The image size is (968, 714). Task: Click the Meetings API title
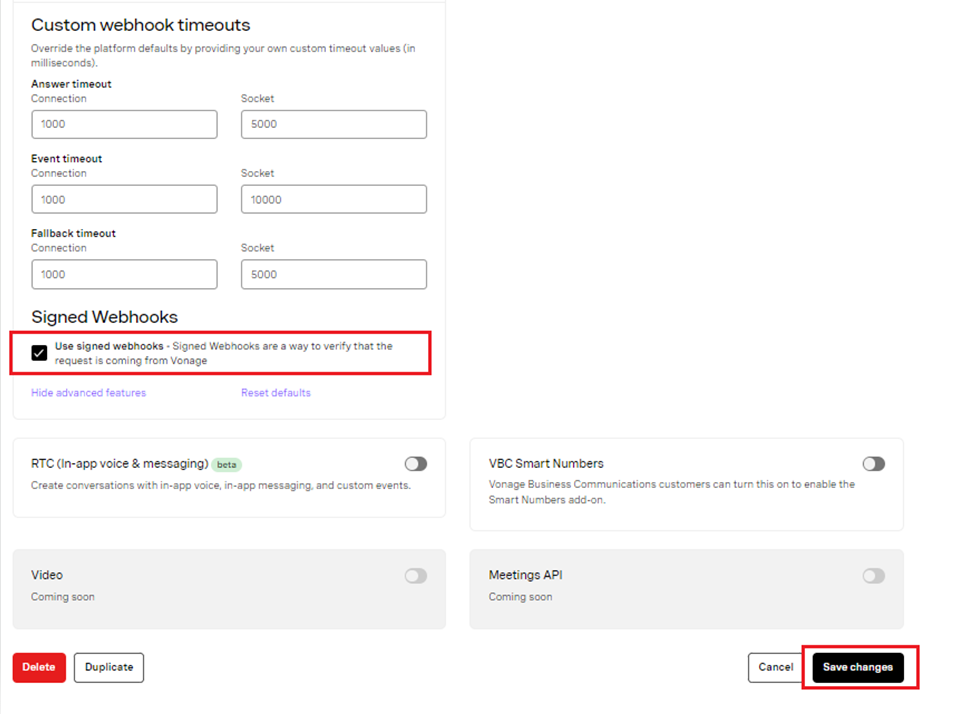[525, 575]
